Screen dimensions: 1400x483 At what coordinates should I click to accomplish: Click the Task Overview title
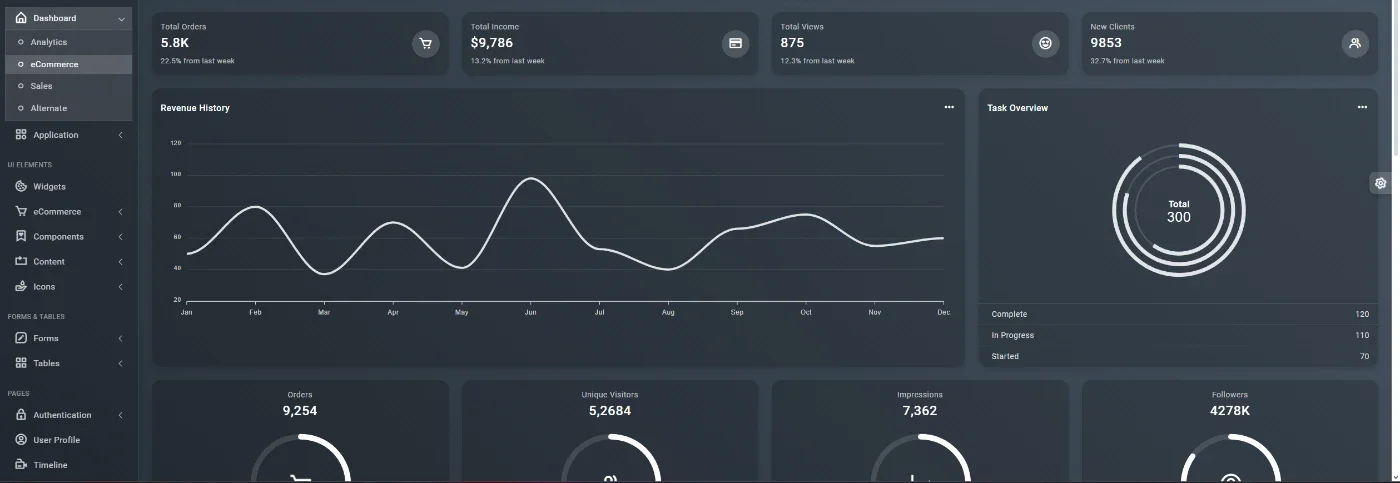pyautogui.click(x=1018, y=108)
